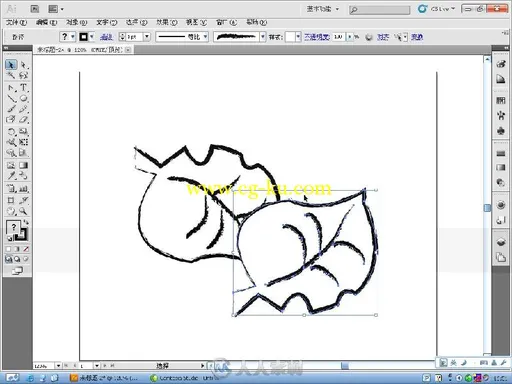Click the 不透明度 opacity link
The width and height of the screenshot is (512, 384).
317,37
